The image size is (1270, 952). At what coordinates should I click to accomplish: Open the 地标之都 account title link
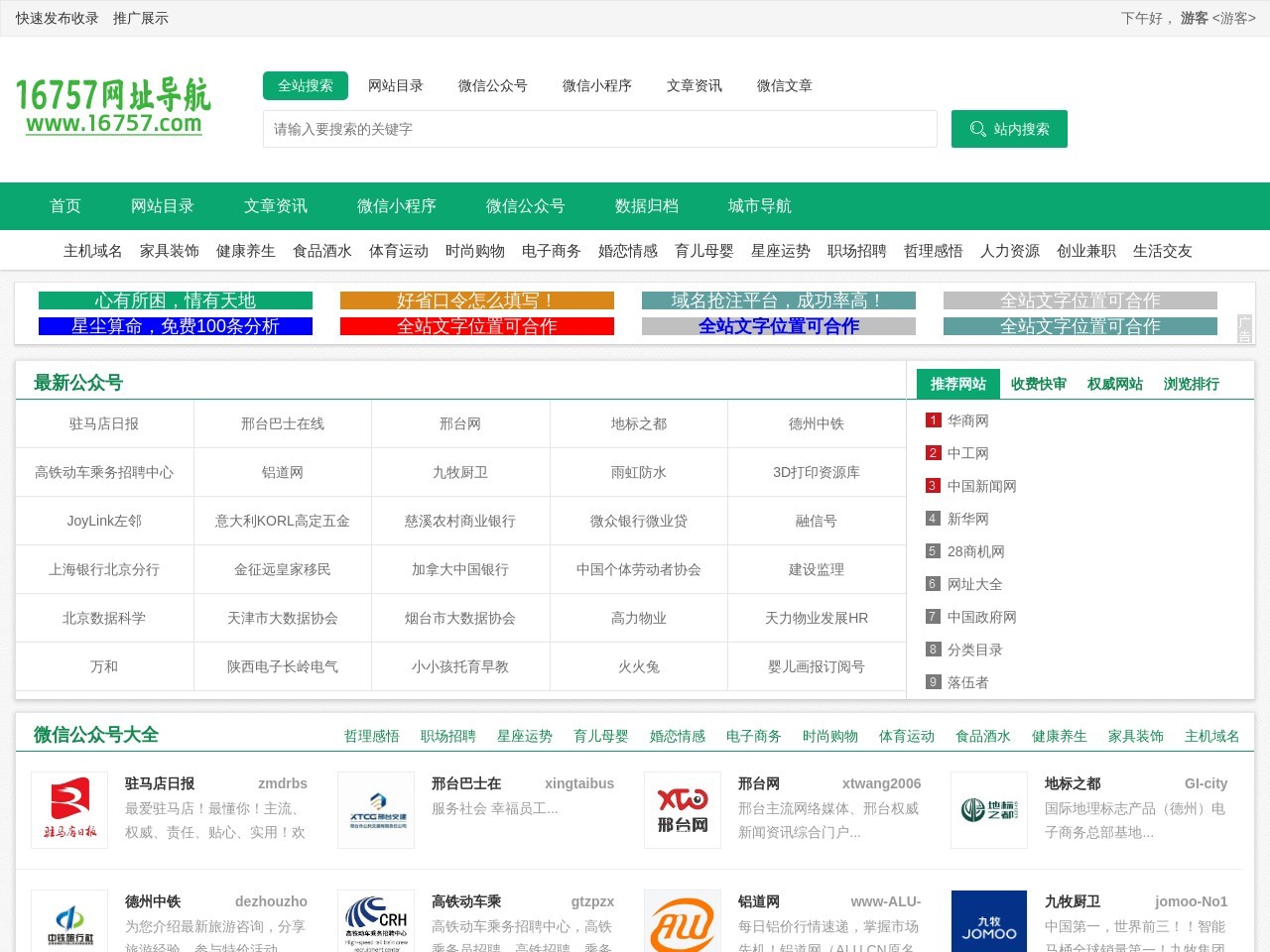(1073, 783)
